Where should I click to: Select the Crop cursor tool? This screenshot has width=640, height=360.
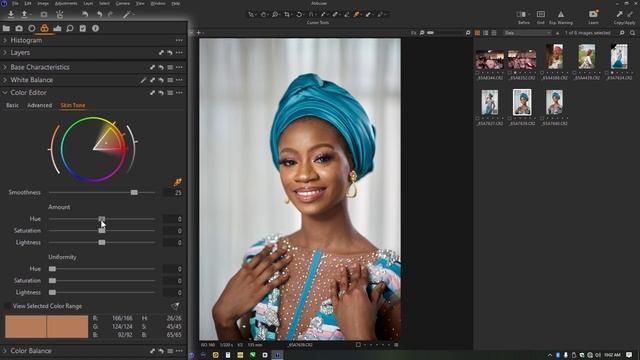pos(287,14)
